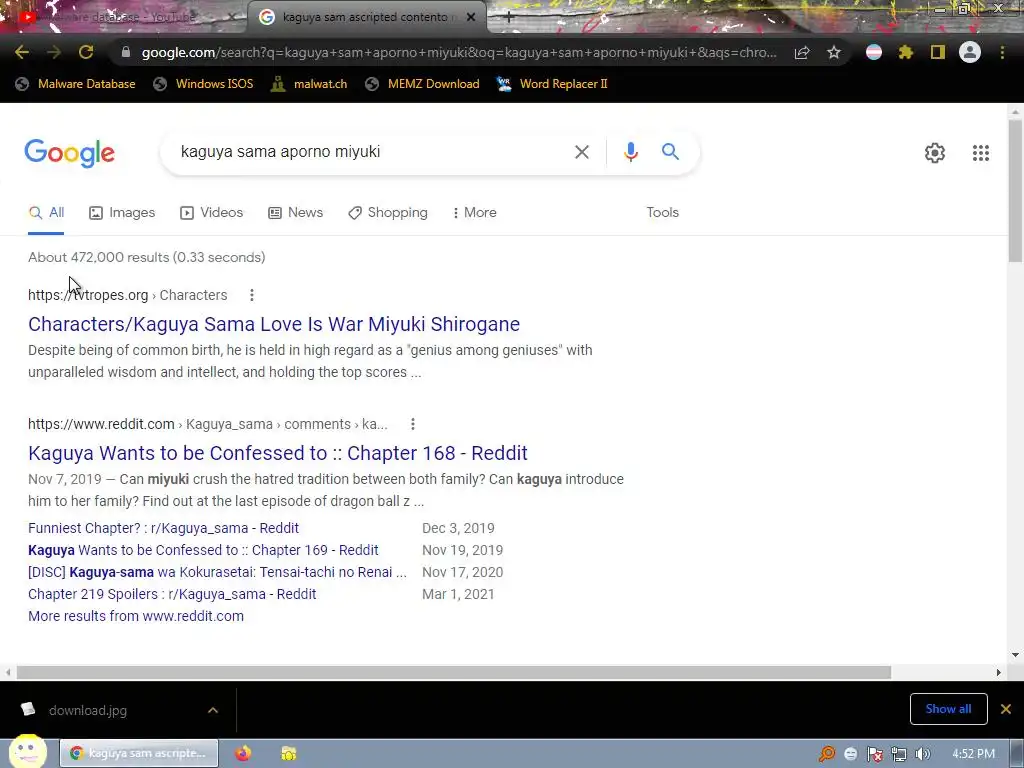Open the Windows ISOS bookmark
Viewport: 1024px width, 768px height.
[203, 84]
